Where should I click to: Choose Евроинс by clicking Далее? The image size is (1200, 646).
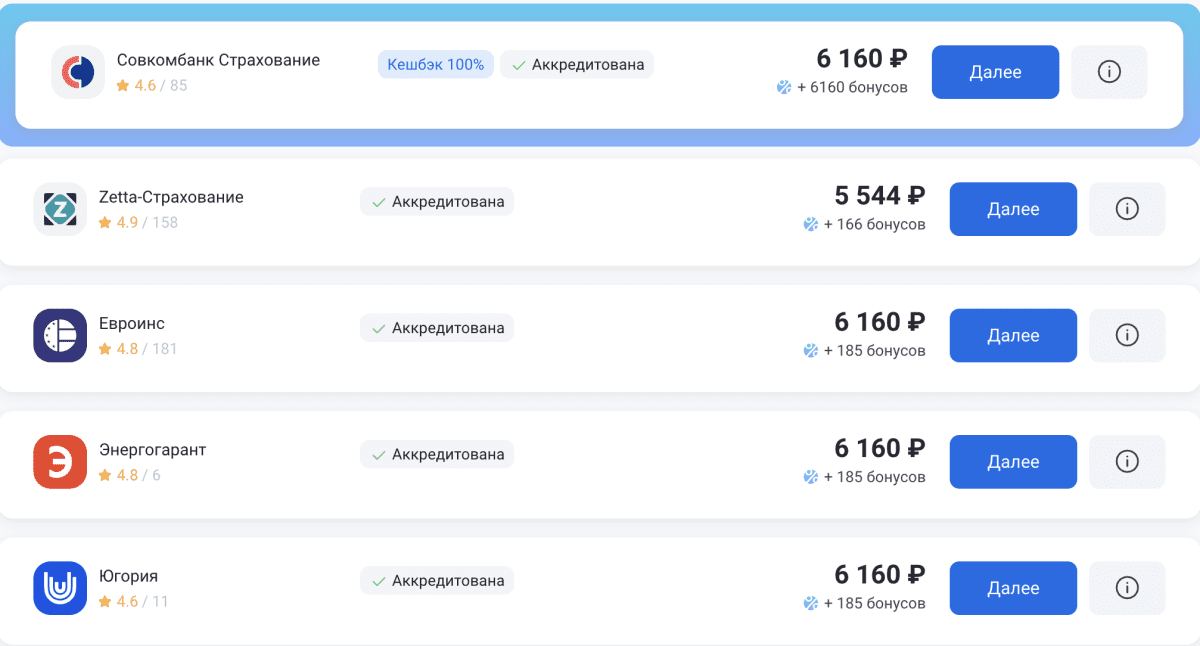pyautogui.click(x=1013, y=335)
